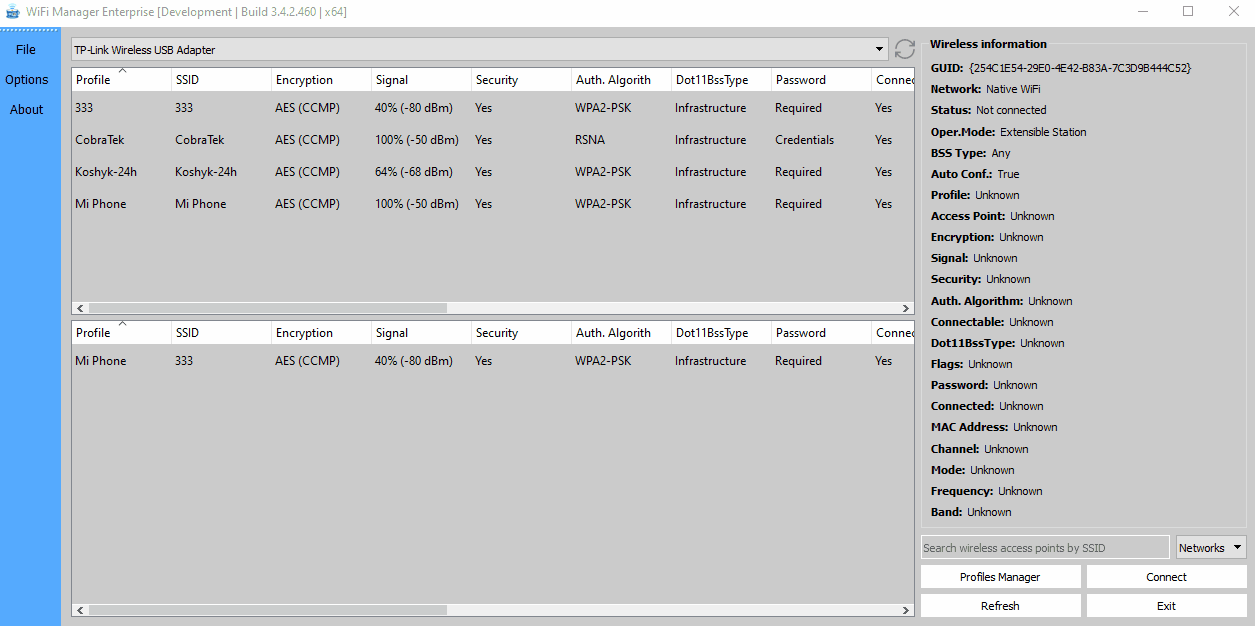Viewport: 1255px width, 626px height.
Task: Click the refresh adapters icon
Action: coord(904,49)
